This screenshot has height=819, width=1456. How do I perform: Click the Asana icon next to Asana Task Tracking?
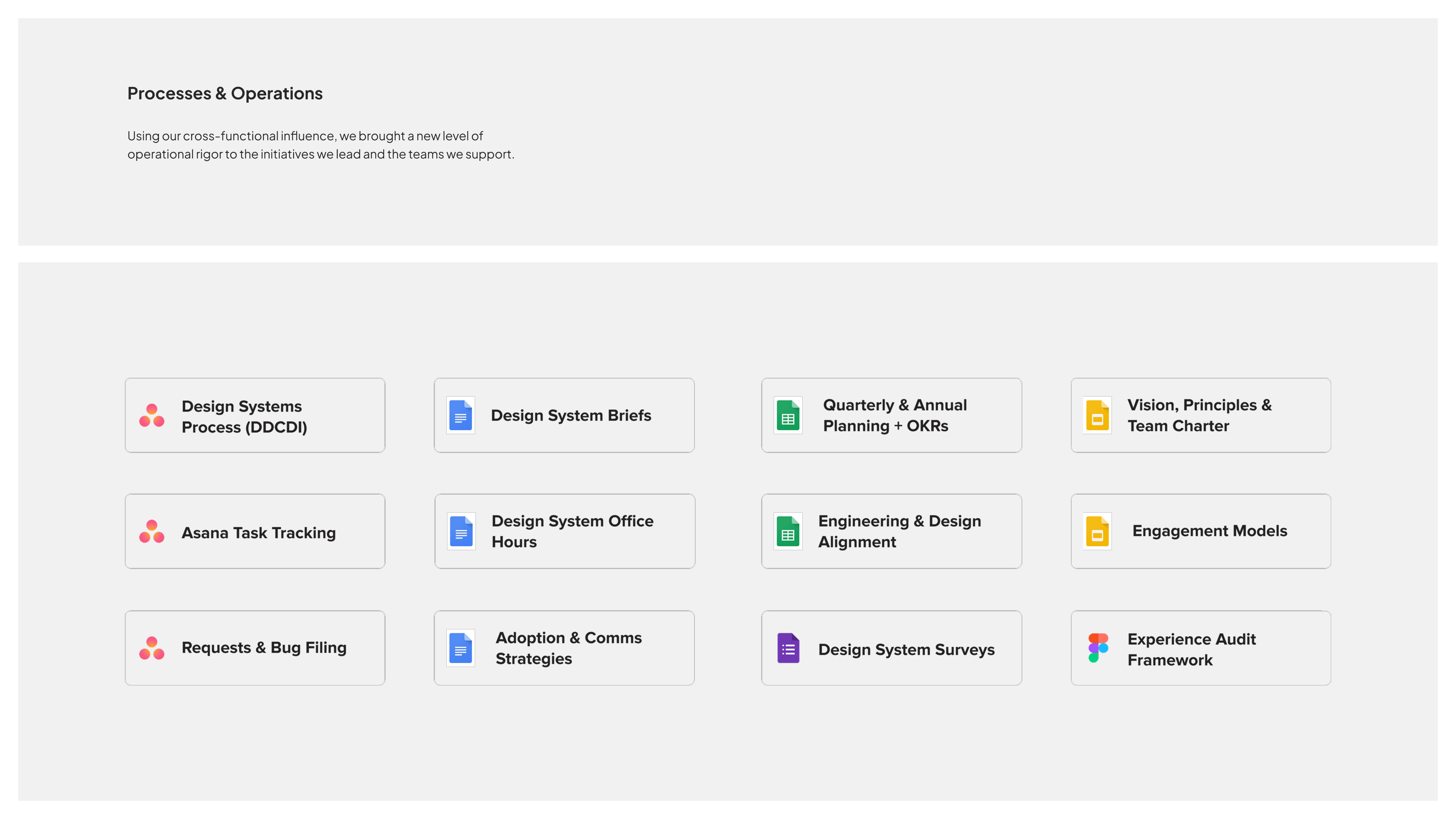[x=152, y=531]
